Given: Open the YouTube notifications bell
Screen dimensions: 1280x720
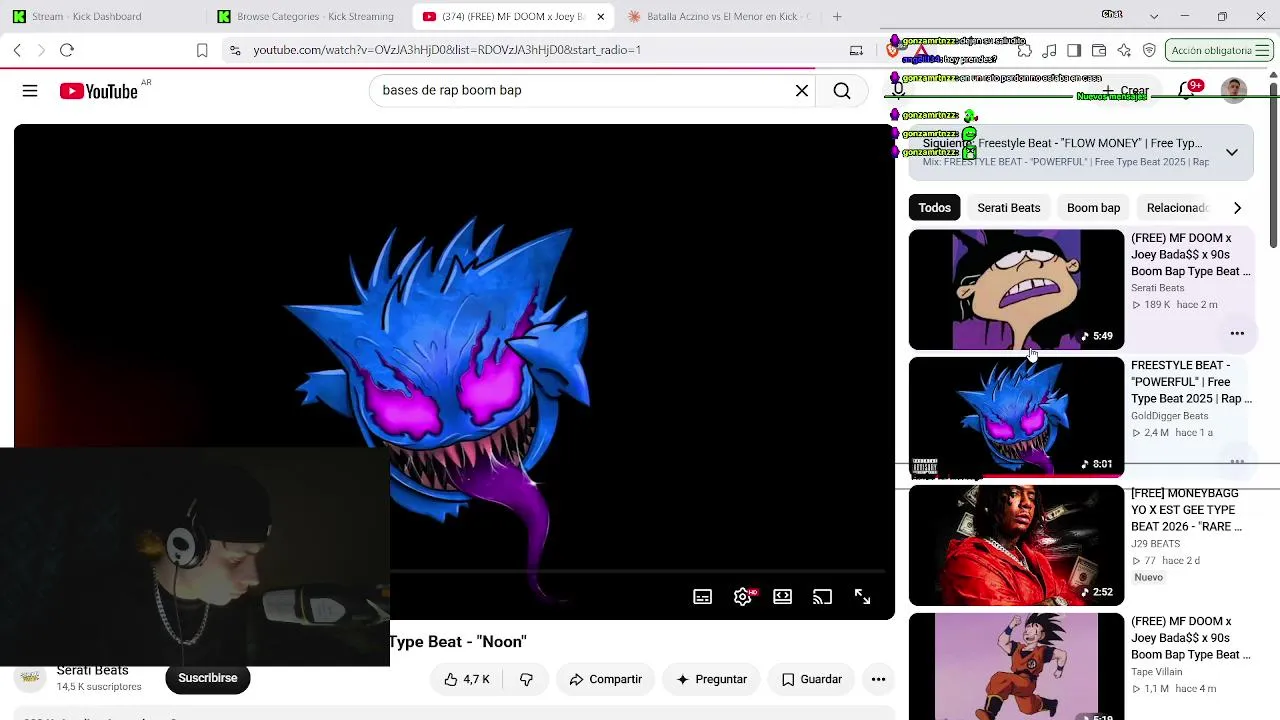Looking at the screenshot, I should click(1186, 91).
